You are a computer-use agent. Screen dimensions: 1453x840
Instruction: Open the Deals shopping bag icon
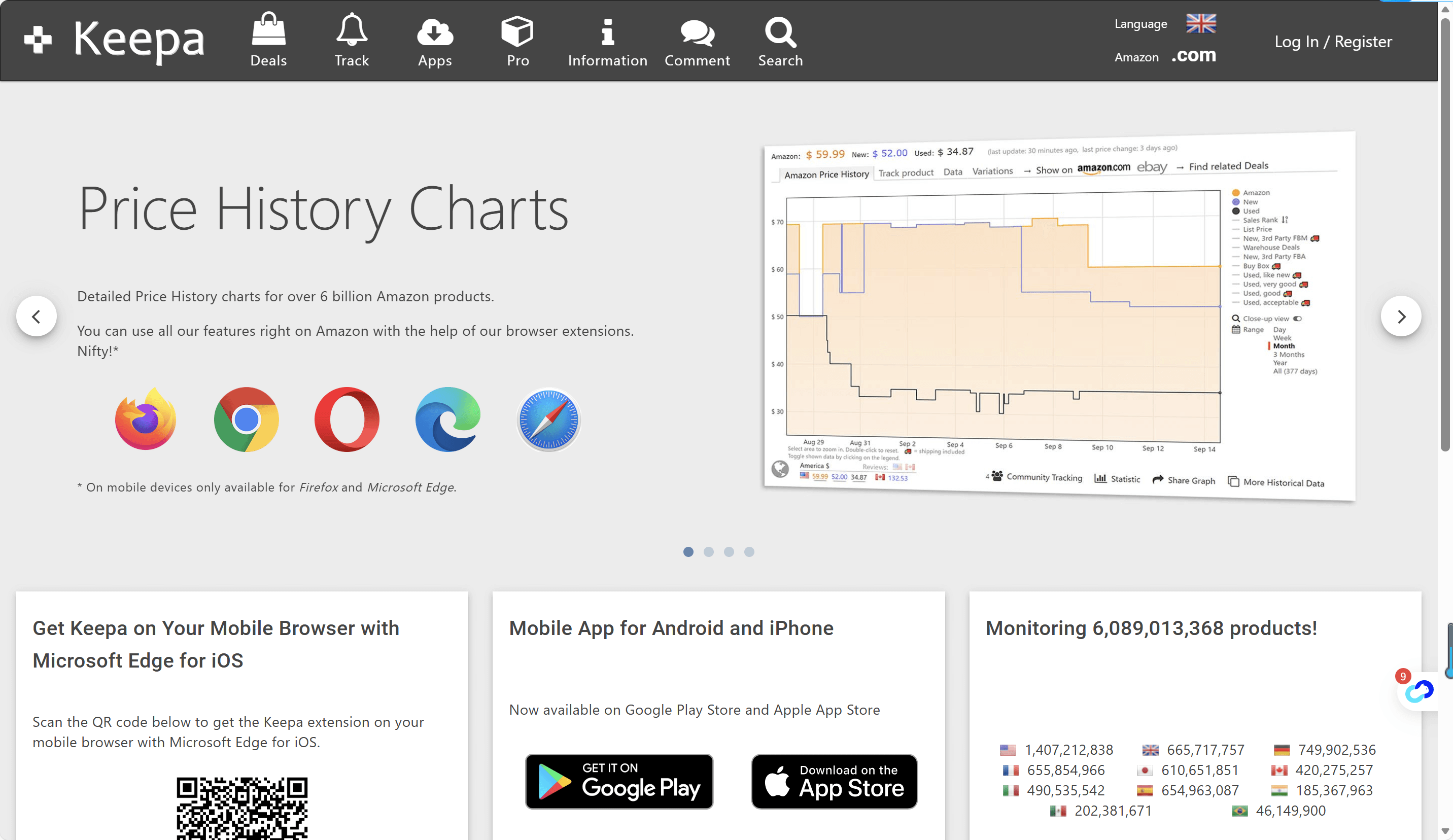[268, 30]
